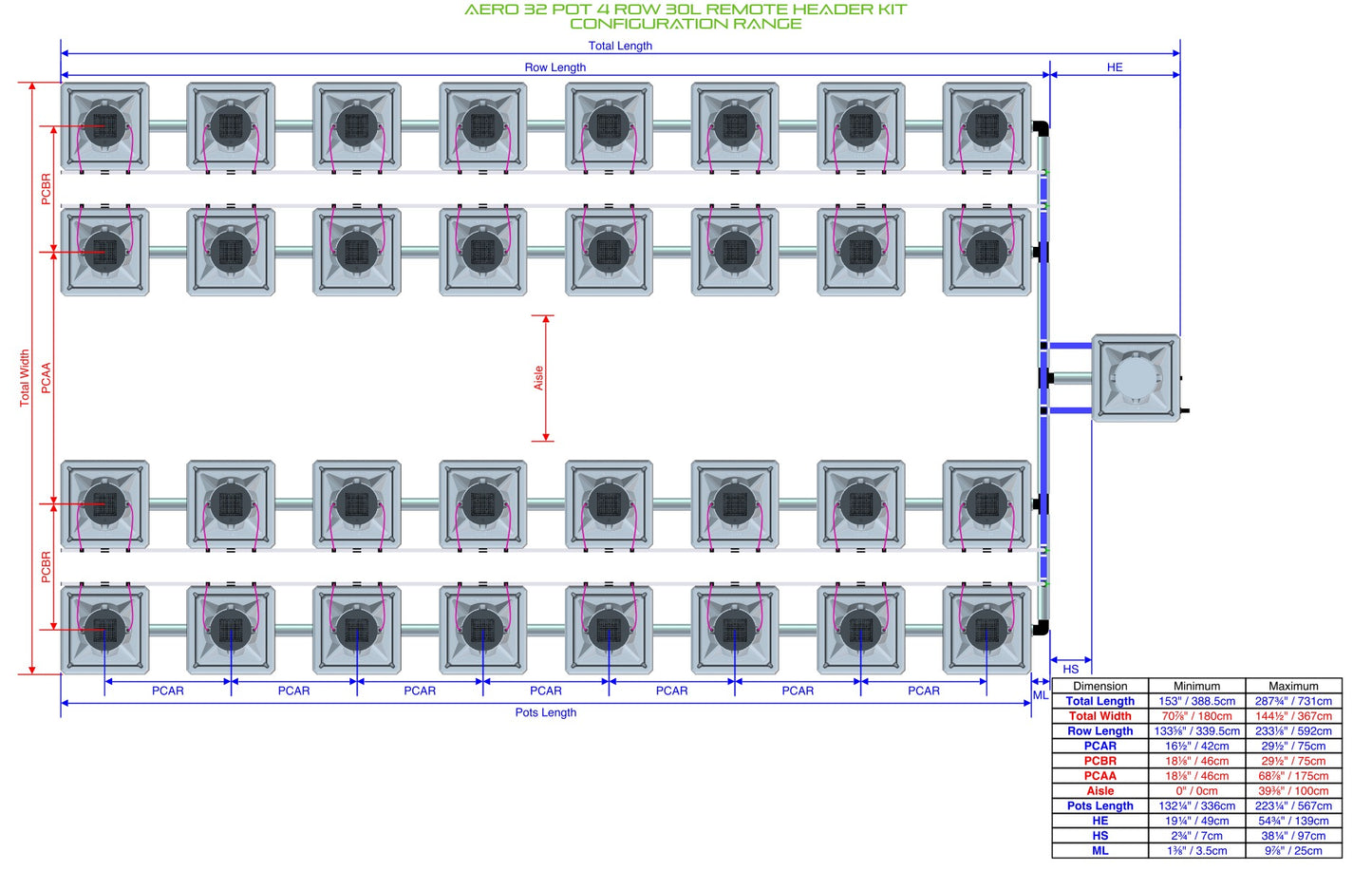Viewport: 1372px width, 890px height.
Task: Click the PCAA row minimum 18⅛" / 46cm
Action: pos(1196,776)
